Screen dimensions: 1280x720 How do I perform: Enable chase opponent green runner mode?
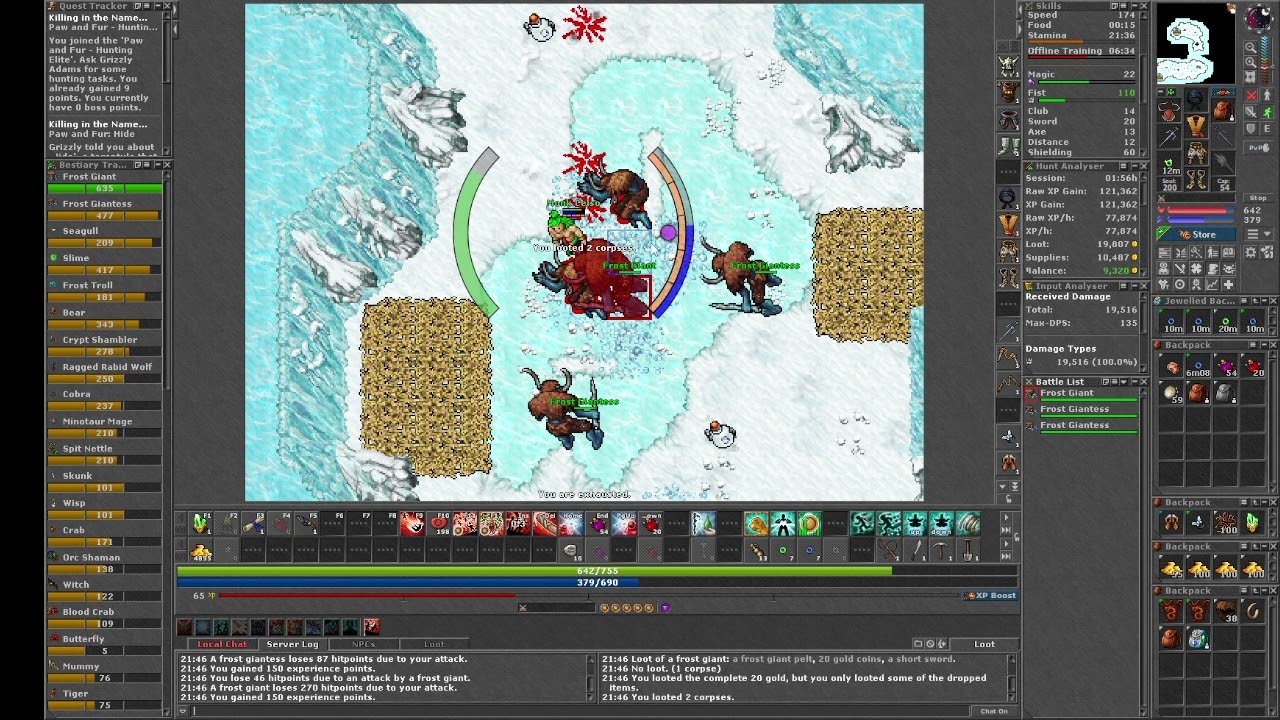1267,112
